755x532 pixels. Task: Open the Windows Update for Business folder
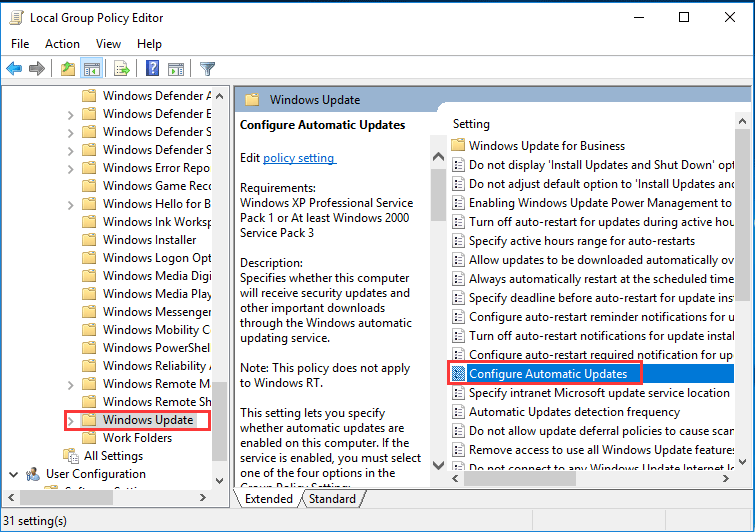point(546,146)
